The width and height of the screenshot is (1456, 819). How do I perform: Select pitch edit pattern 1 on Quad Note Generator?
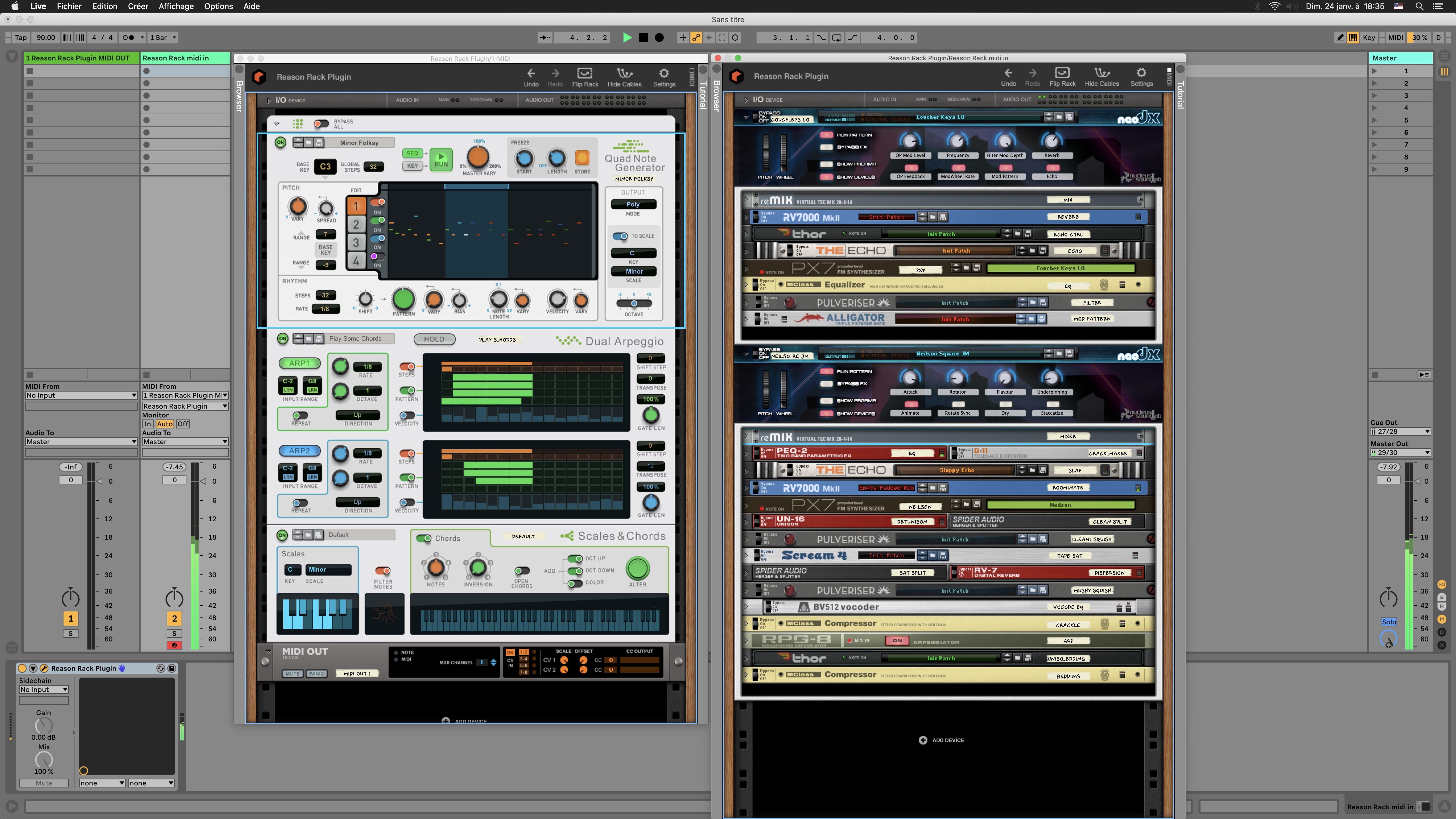(356, 206)
